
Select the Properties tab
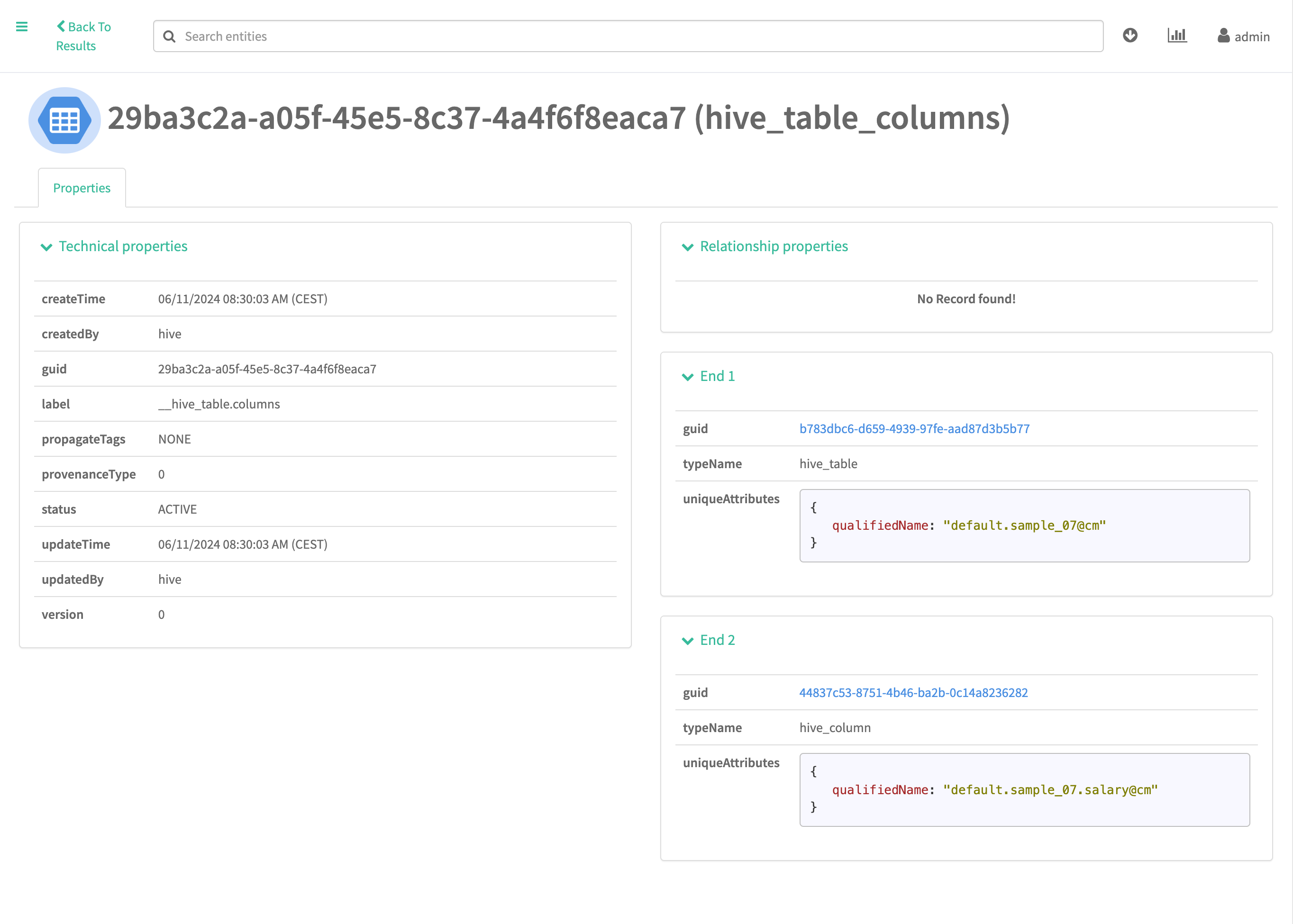(82, 188)
